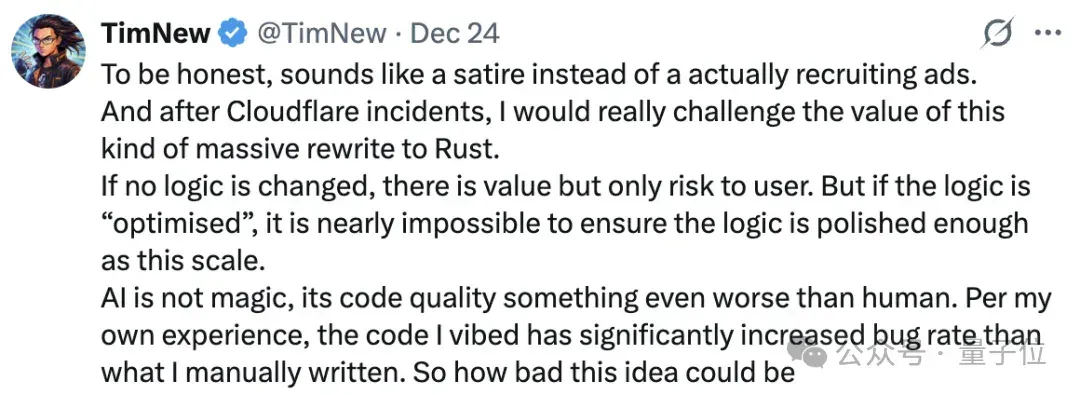Click the TimNew display name
Screen dimensions: 1080x395
156,33
